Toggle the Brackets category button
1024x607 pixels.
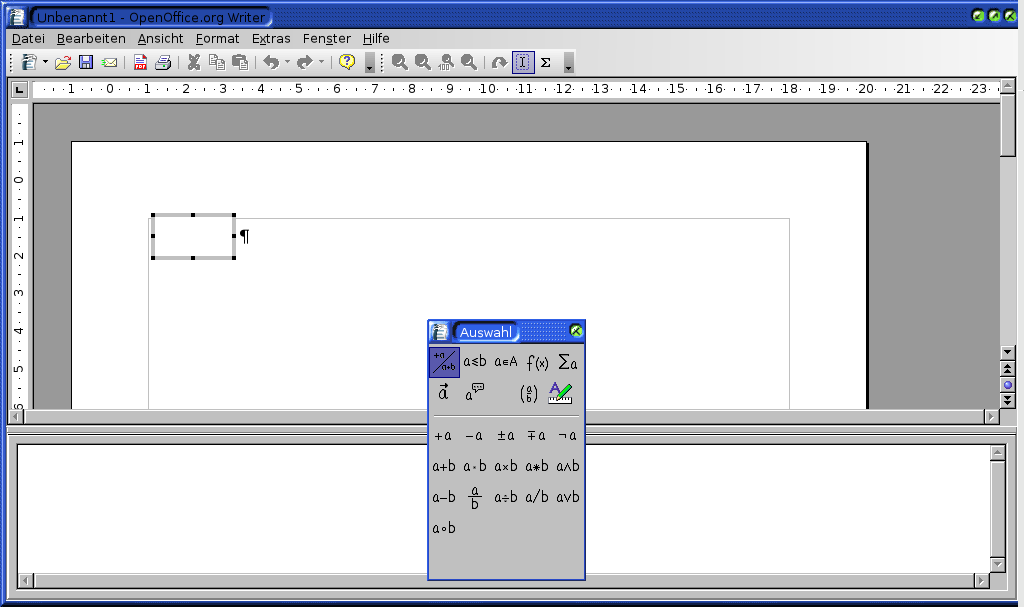tap(529, 393)
